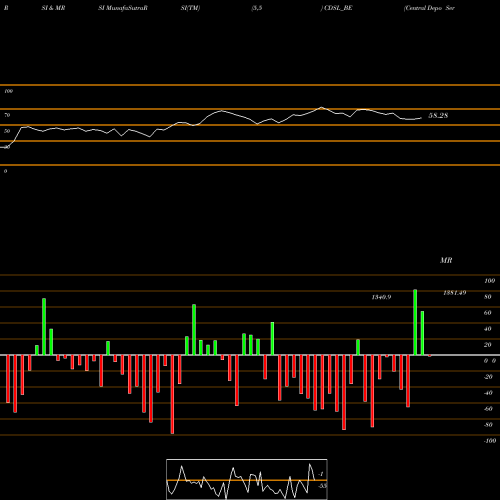Image resolution: width=500 pixels, height=500 pixels.
Task: Select the price label 1340.9
Action: 381,297
